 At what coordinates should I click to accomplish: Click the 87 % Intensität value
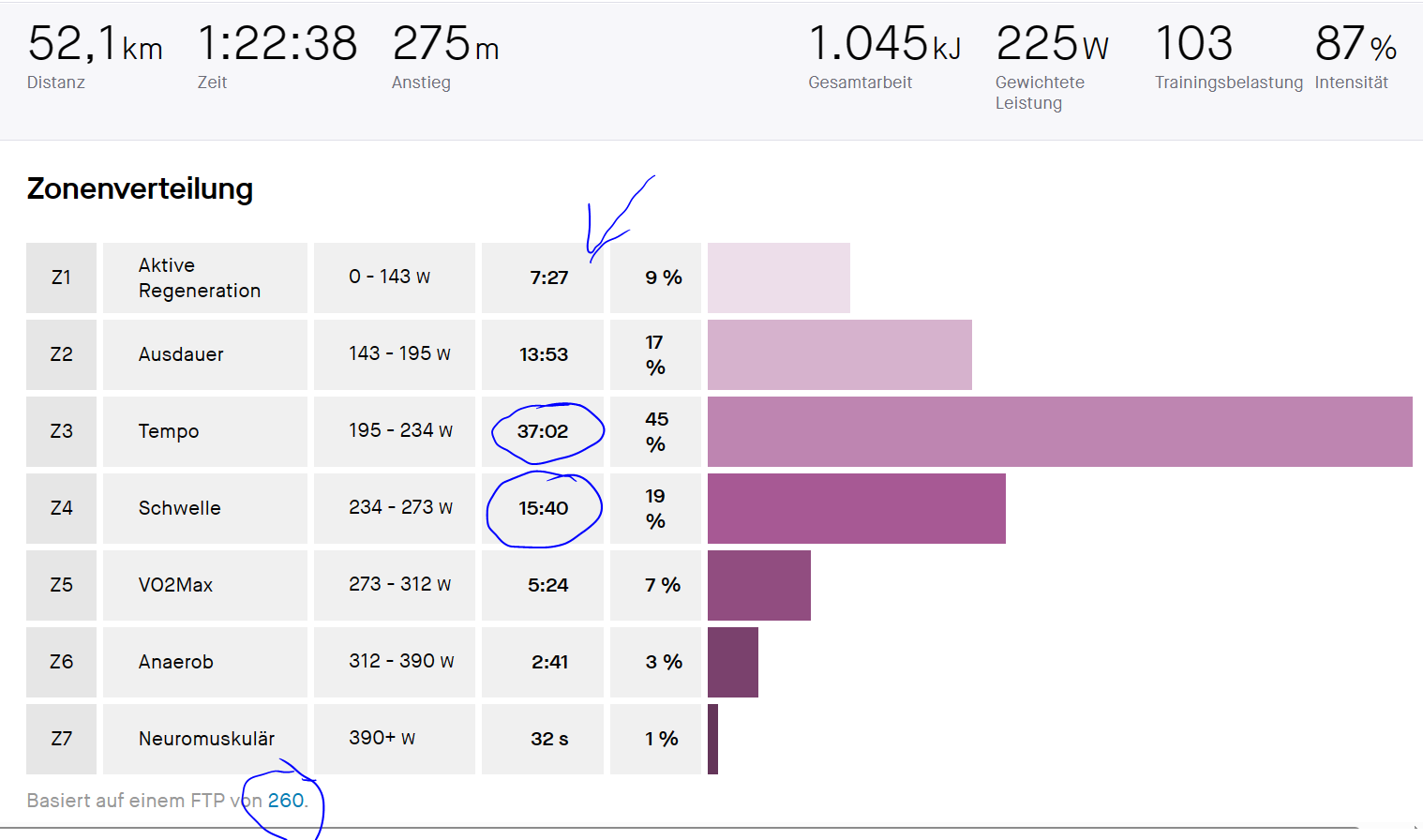point(1355,44)
